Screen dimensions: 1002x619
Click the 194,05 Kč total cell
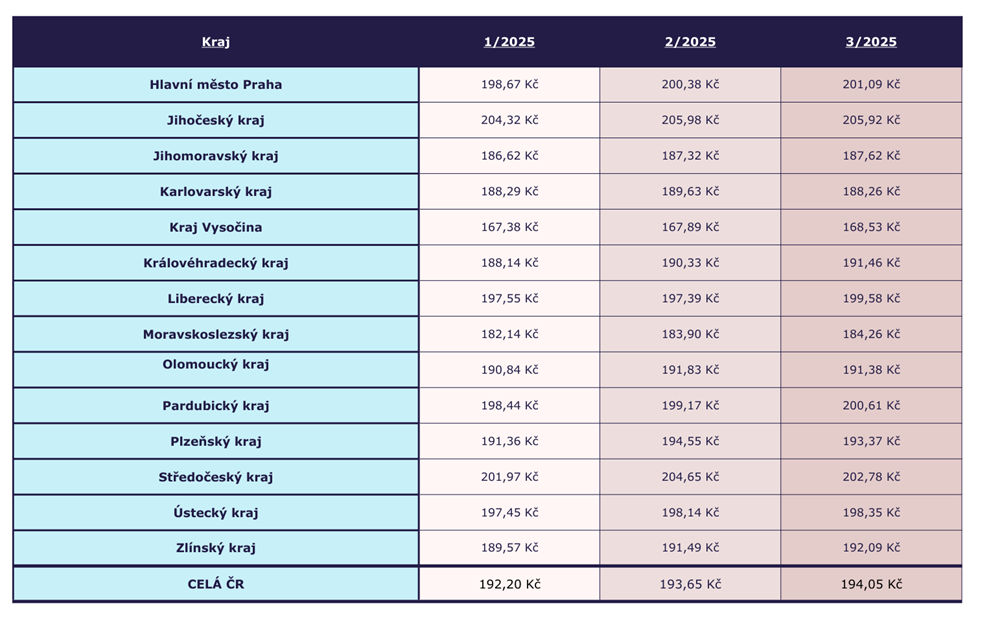coord(871,584)
